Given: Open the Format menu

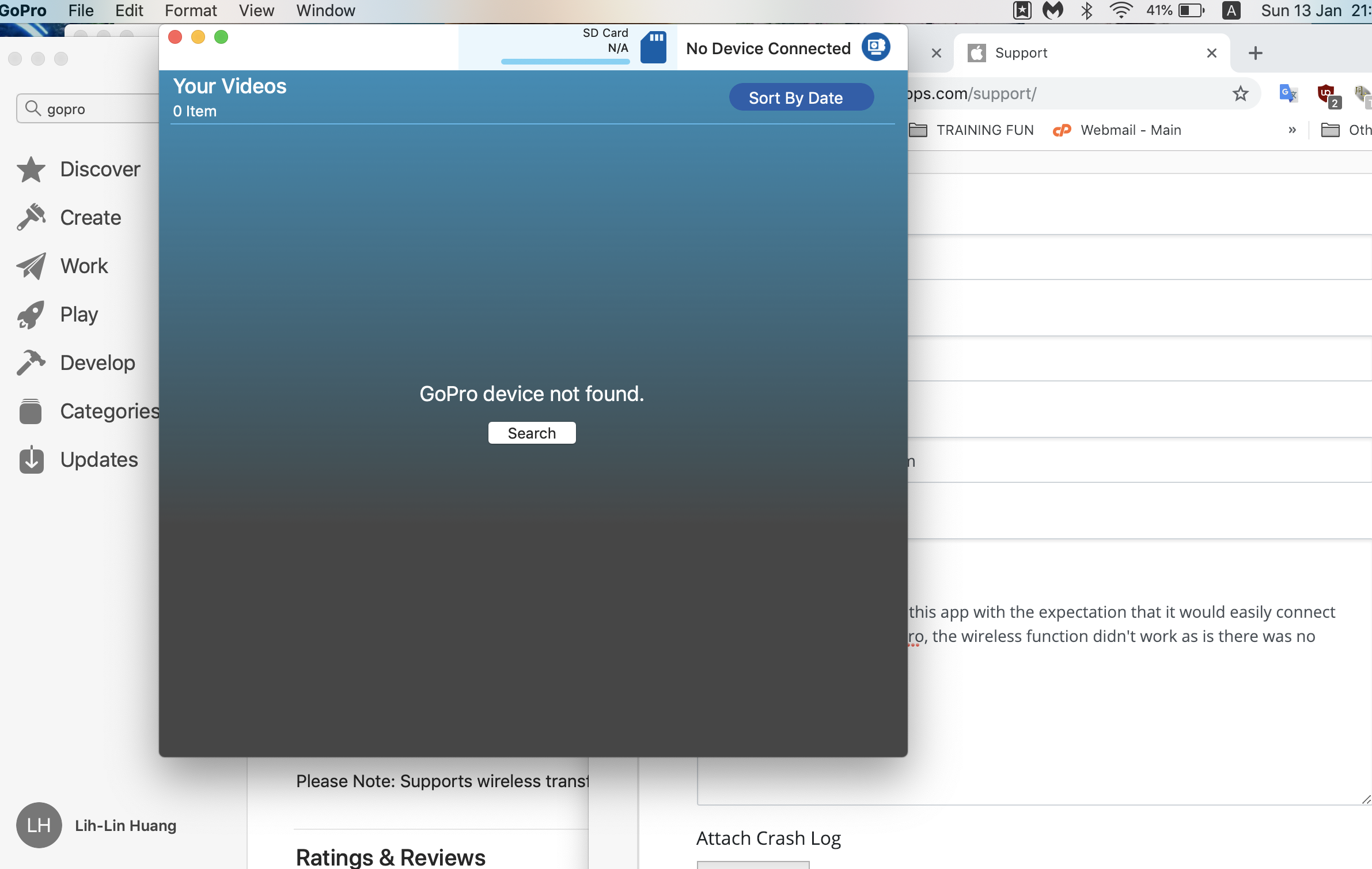Looking at the screenshot, I should [191, 10].
